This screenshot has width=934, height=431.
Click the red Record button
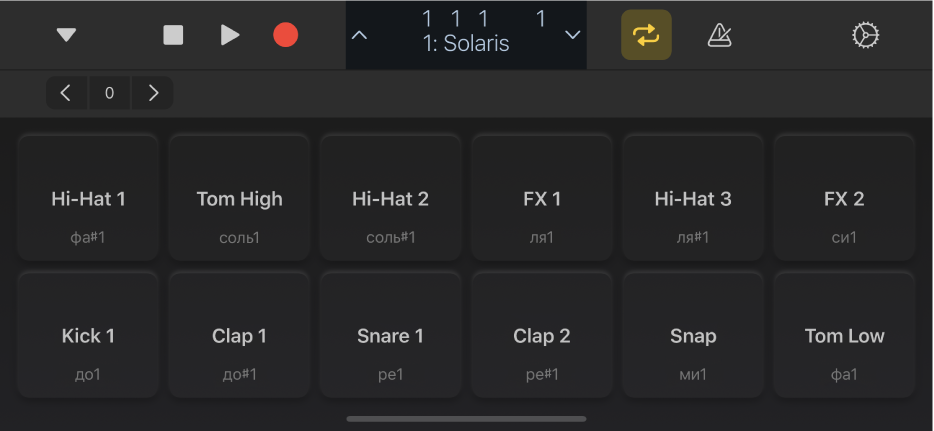tap(286, 35)
